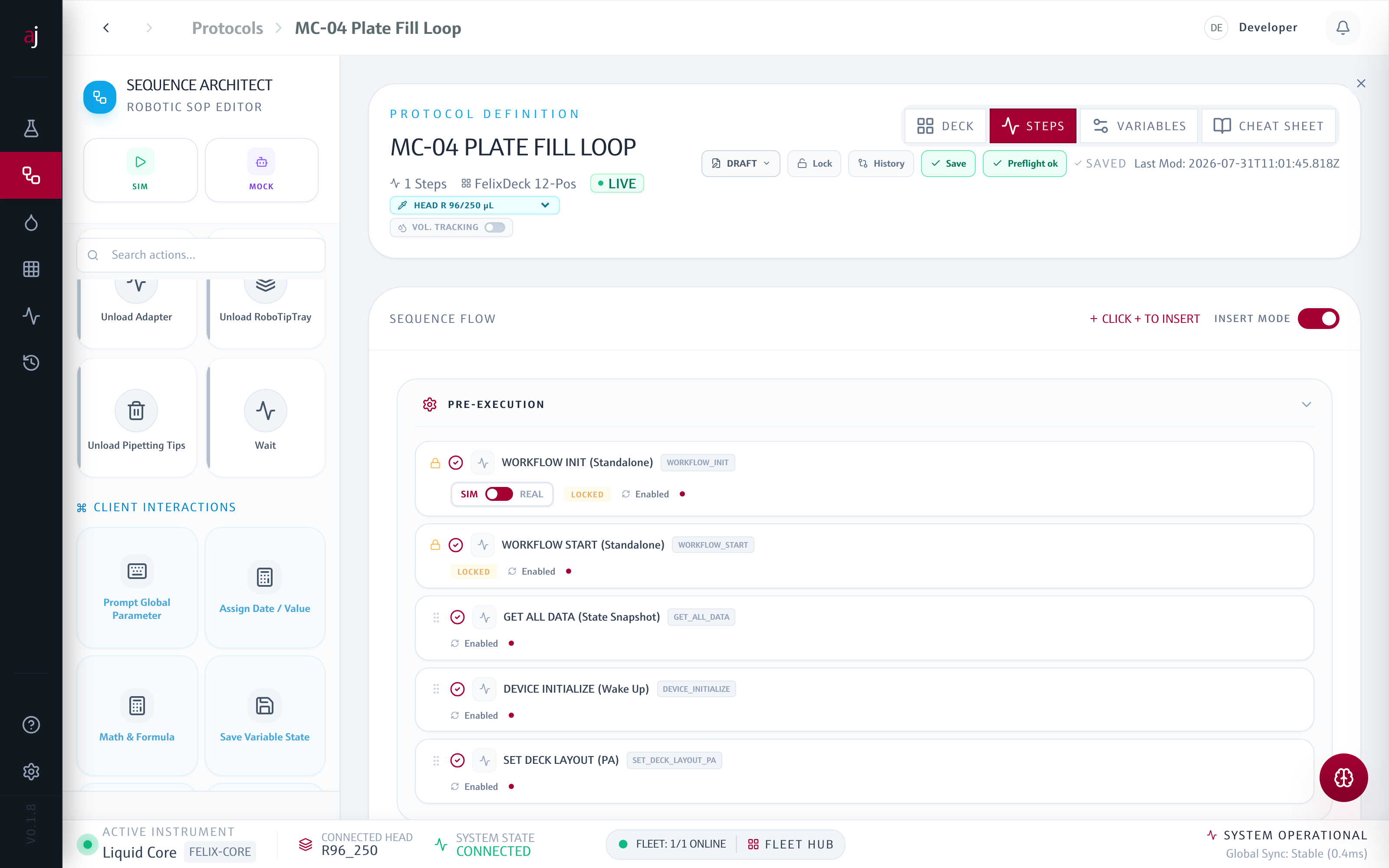This screenshot has width=1389, height=868.
Task: Toggle the Vol. Tracking switch
Action: [494, 227]
